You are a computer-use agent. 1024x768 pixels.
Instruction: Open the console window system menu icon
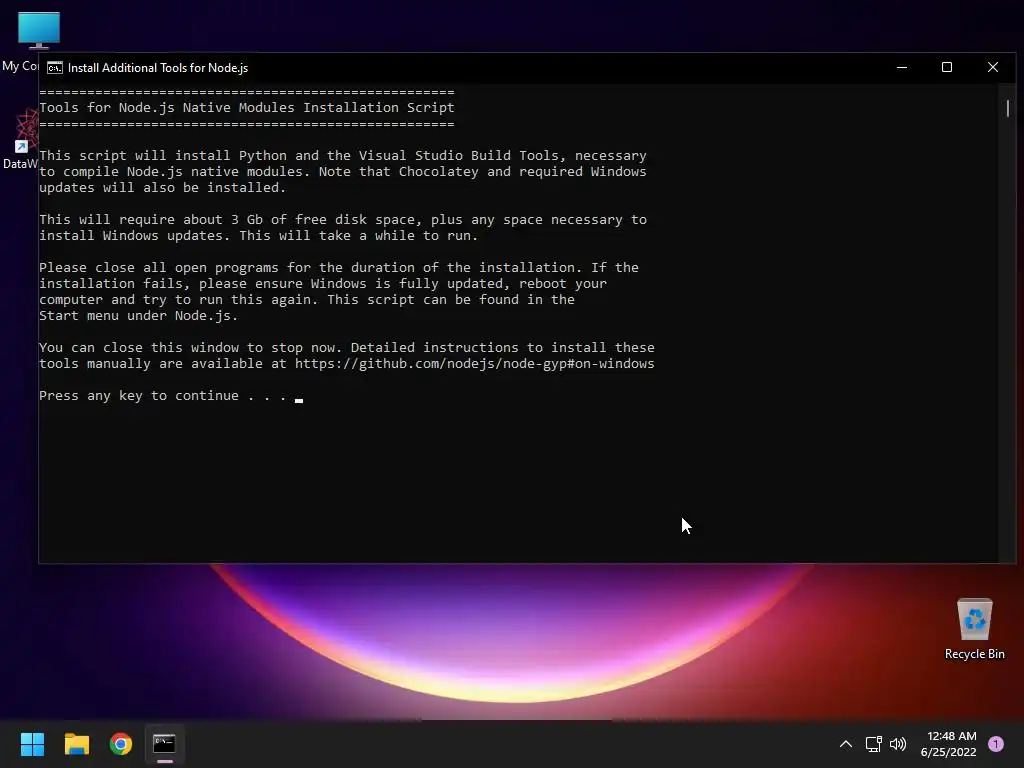point(55,68)
